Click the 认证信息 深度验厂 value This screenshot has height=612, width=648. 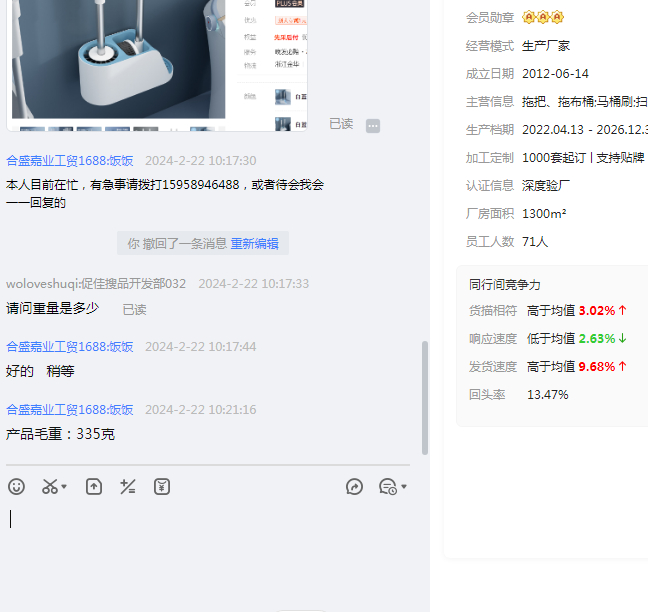(546, 186)
